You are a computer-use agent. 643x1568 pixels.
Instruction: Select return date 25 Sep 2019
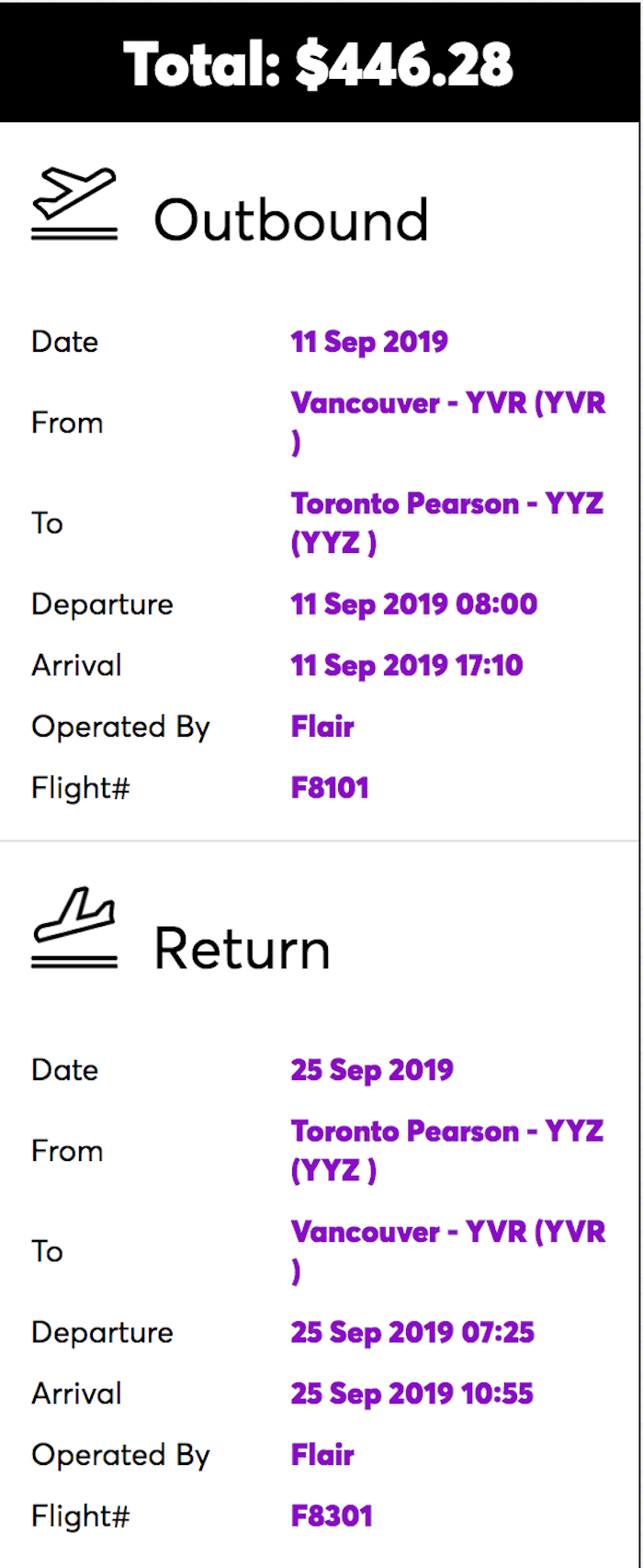(x=372, y=1070)
